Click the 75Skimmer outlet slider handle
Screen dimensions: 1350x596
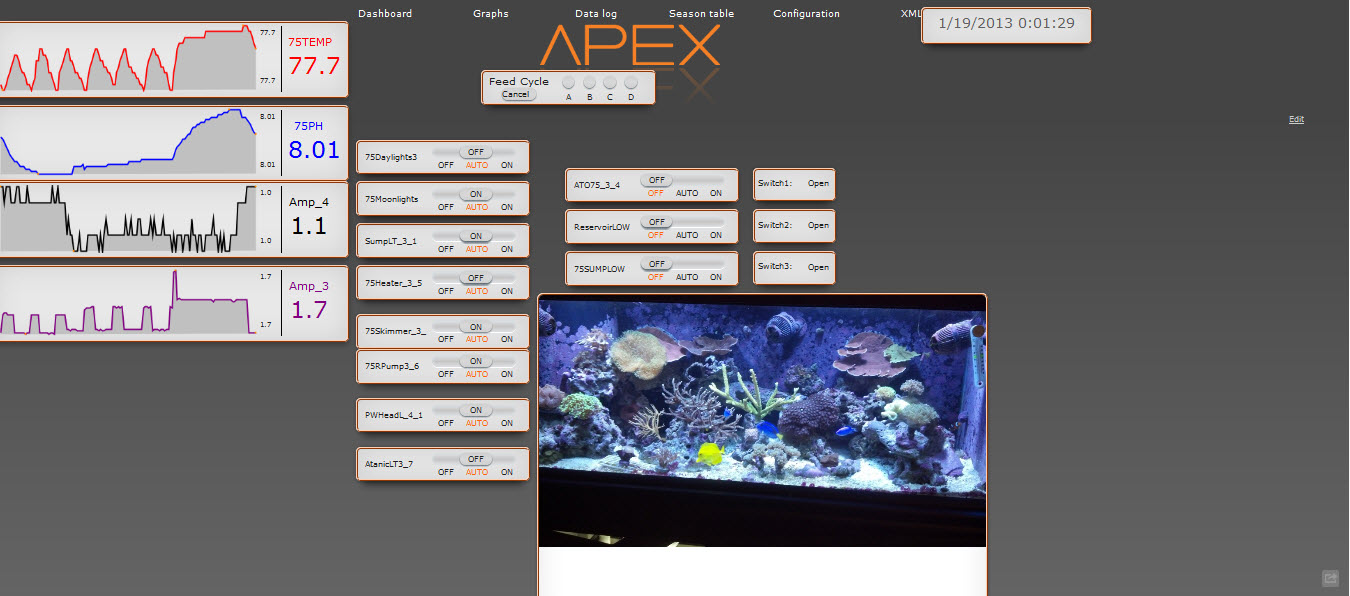point(476,327)
